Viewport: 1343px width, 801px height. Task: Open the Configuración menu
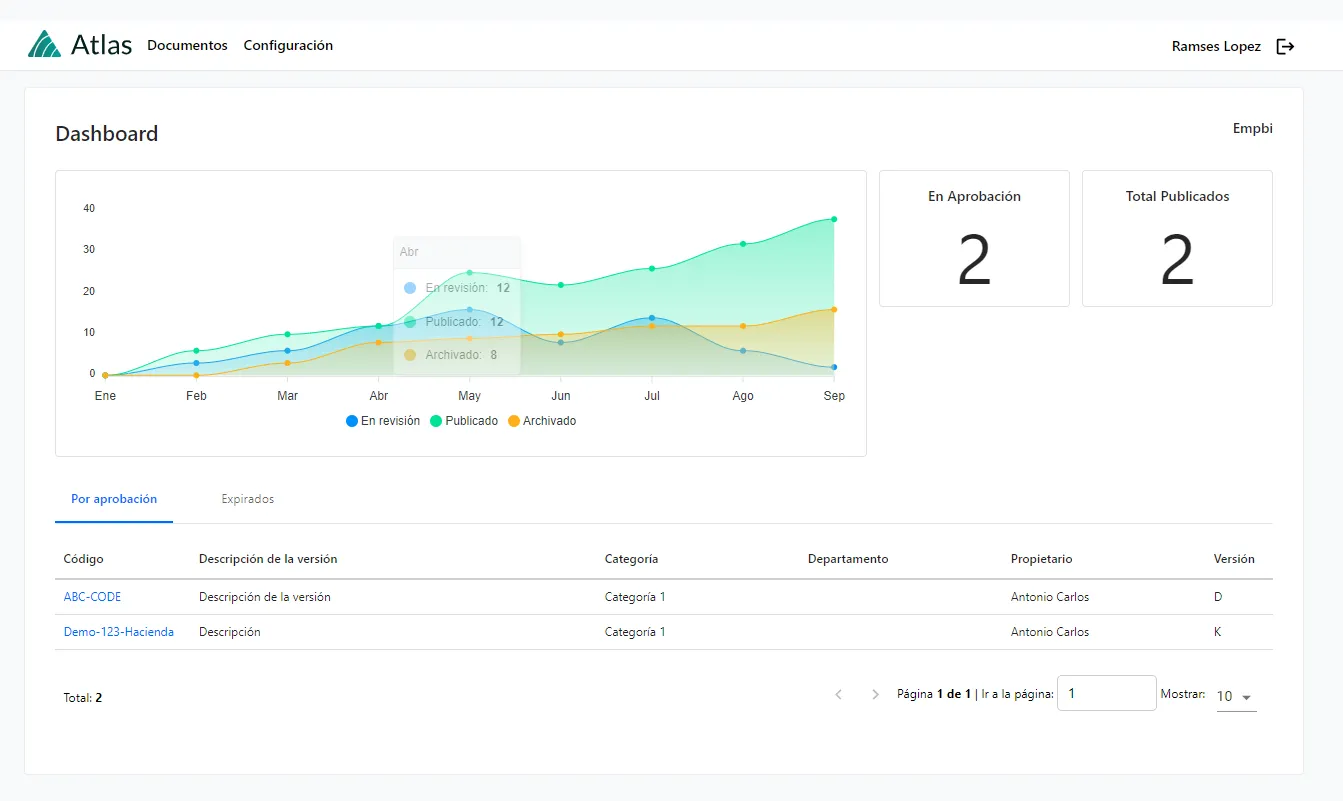pos(288,45)
